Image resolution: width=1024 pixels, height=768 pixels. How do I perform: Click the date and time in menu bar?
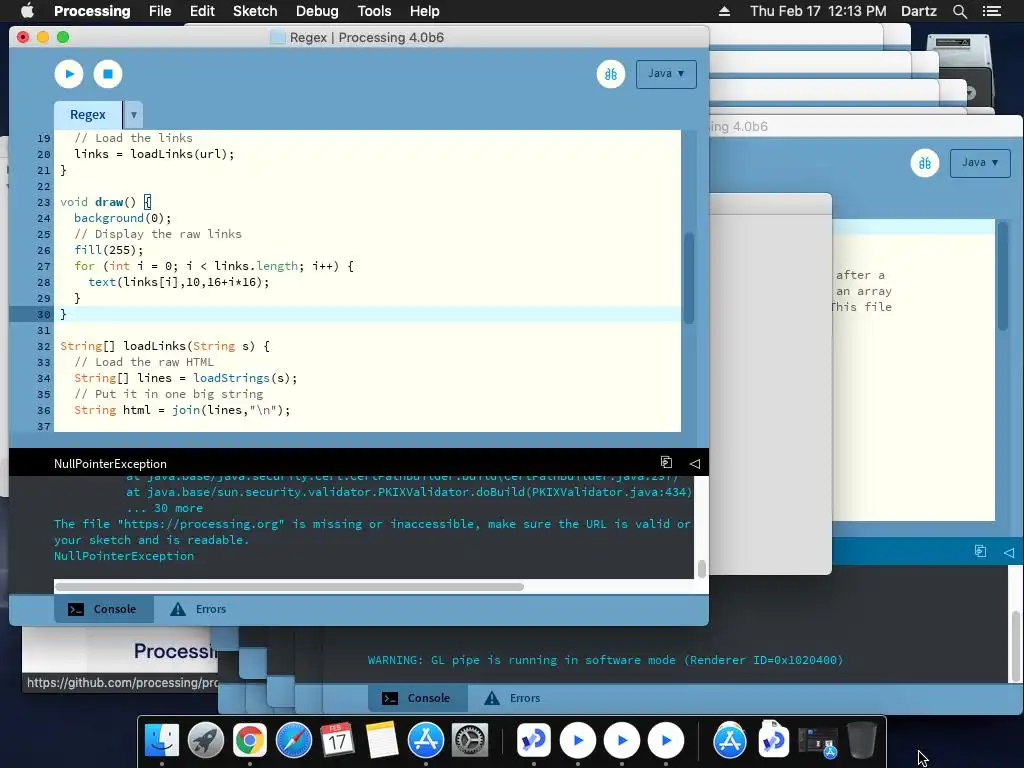coord(818,11)
